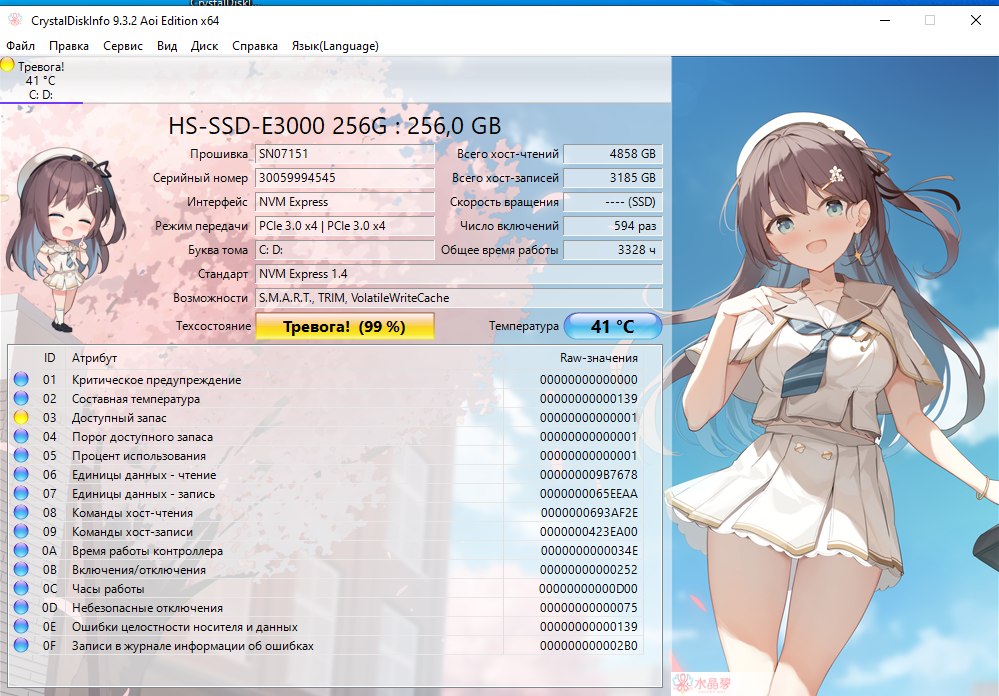
Task: Click raw value 000000423EA00
Action: [x=589, y=532]
